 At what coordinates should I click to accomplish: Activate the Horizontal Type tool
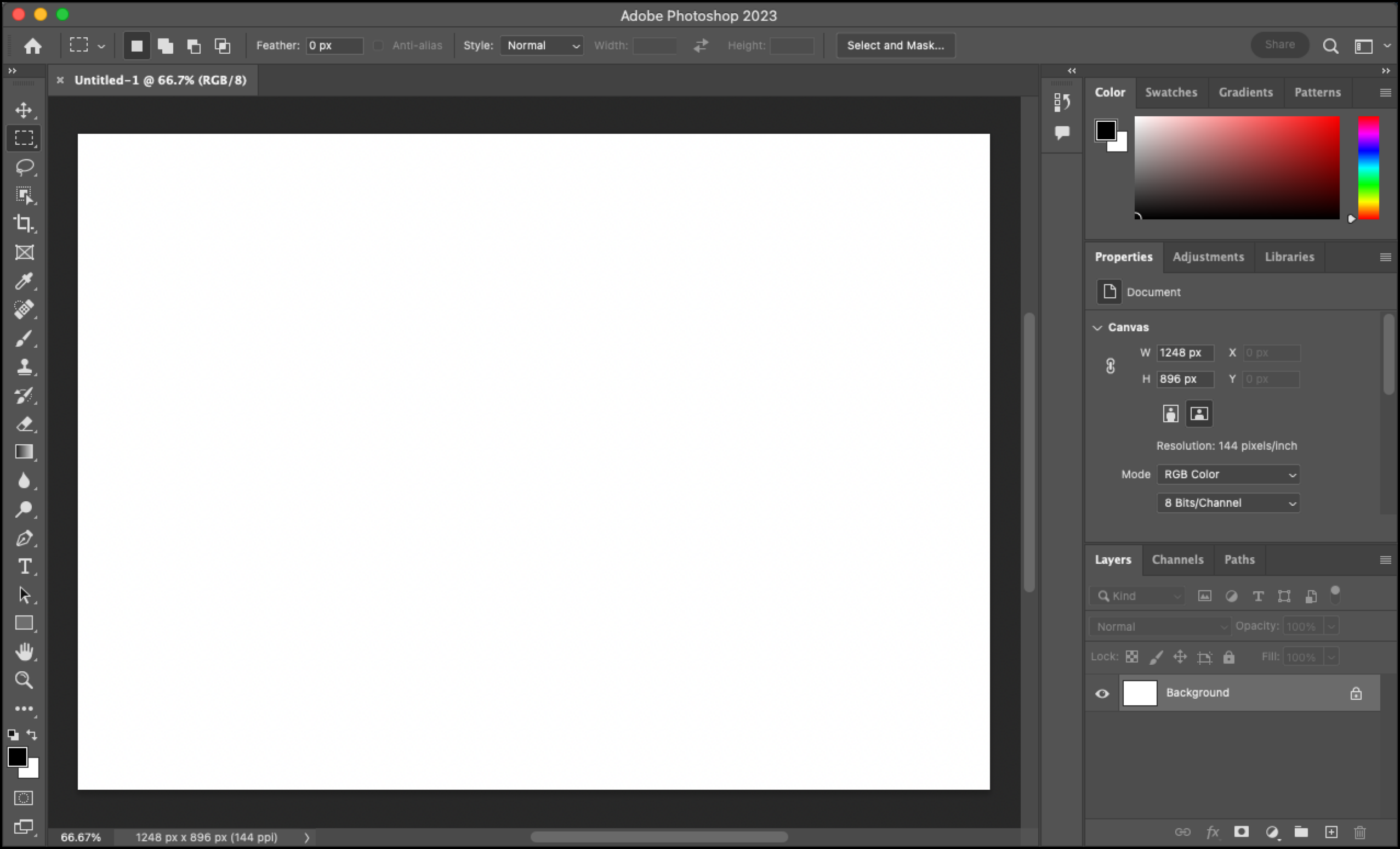(25, 567)
